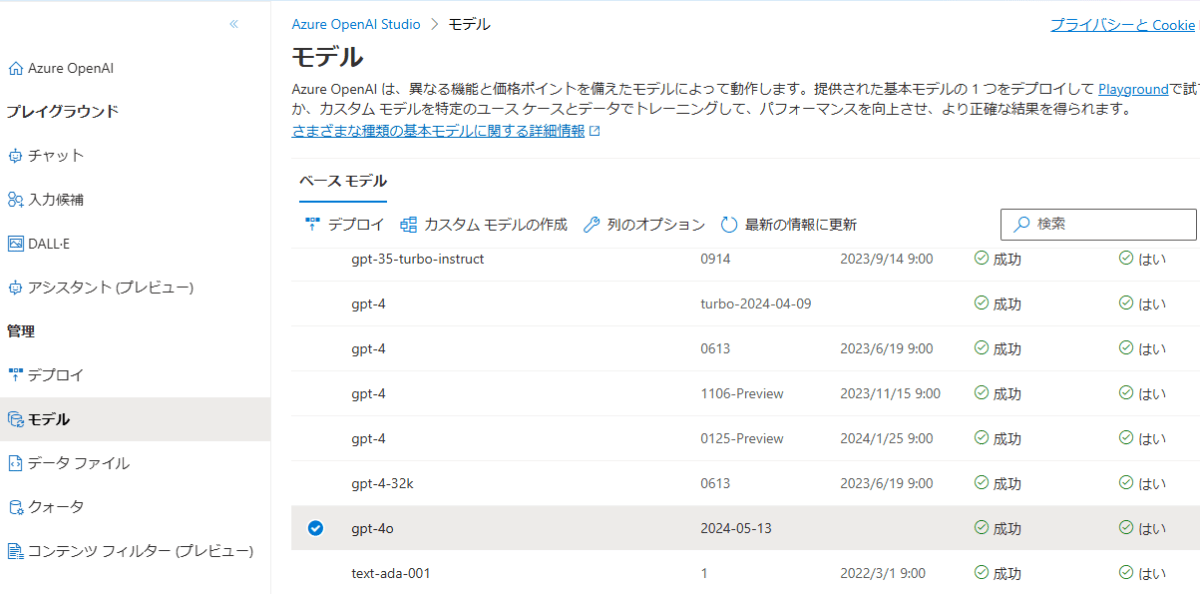This screenshot has width=1200, height=594.
Task: Open アシスタント (プレビュー) page
Action: click(111, 288)
